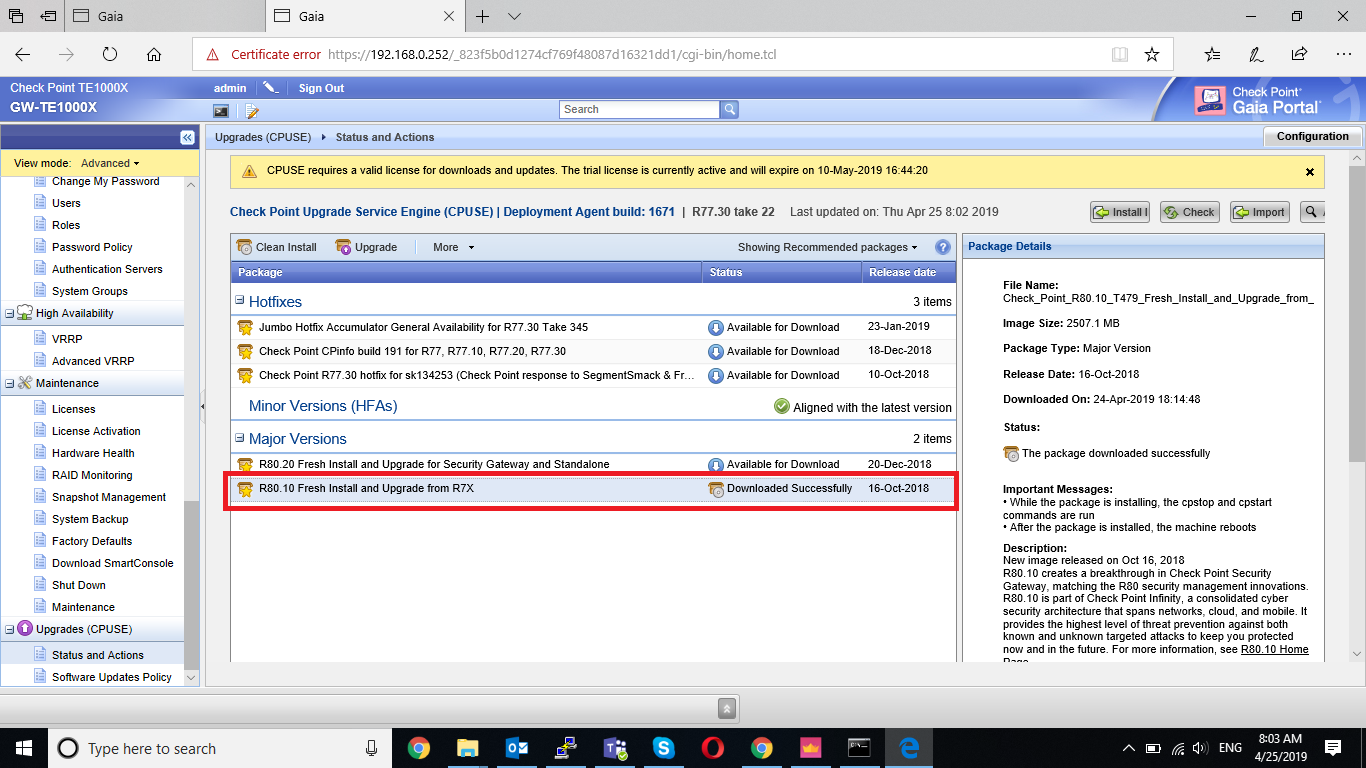Image resolution: width=1366 pixels, height=768 pixels.
Task: Click the browser refresh button
Action: coord(110,54)
